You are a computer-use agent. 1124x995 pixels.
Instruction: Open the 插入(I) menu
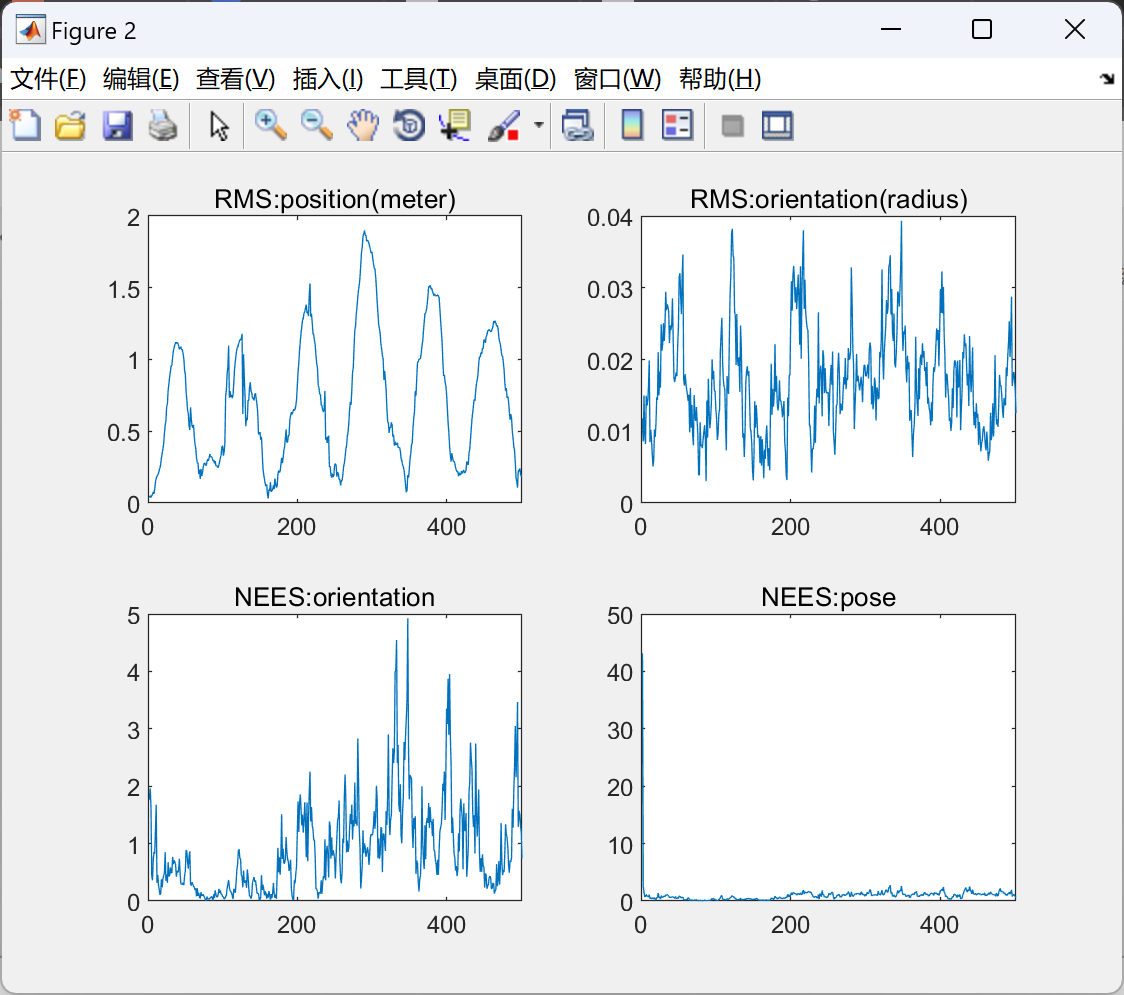click(x=328, y=79)
